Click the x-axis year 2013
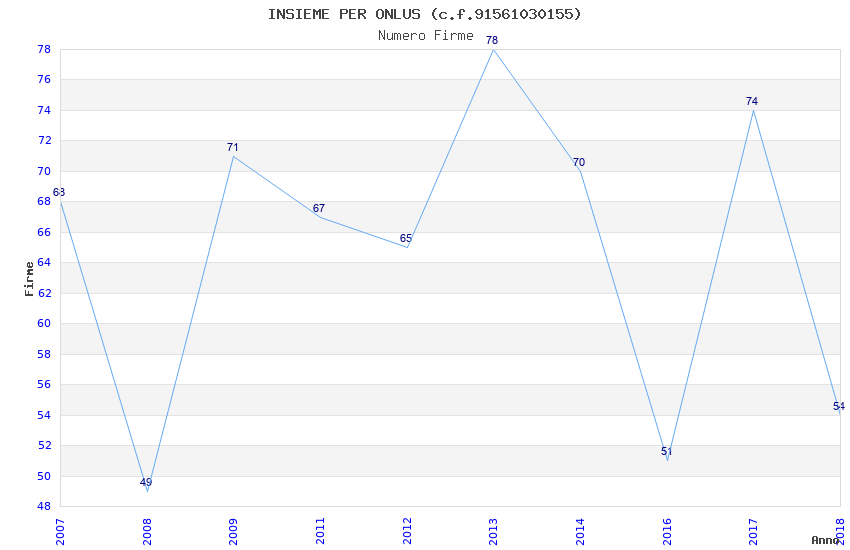 [x=493, y=532]
